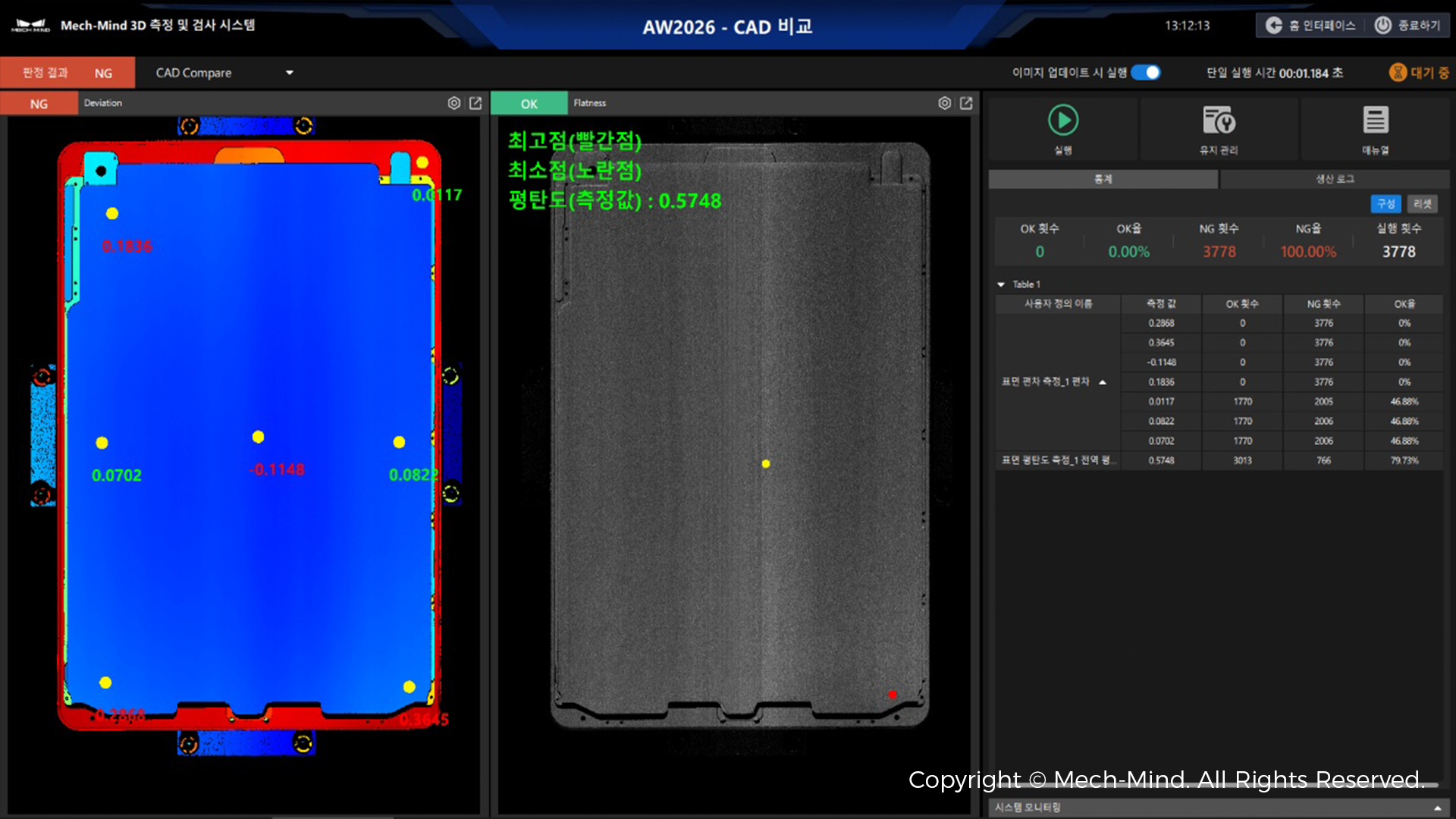Expand the 시스템 모니터링 panel arrow
This screenshot has width=1456, height=819.
pos(1437,808)
